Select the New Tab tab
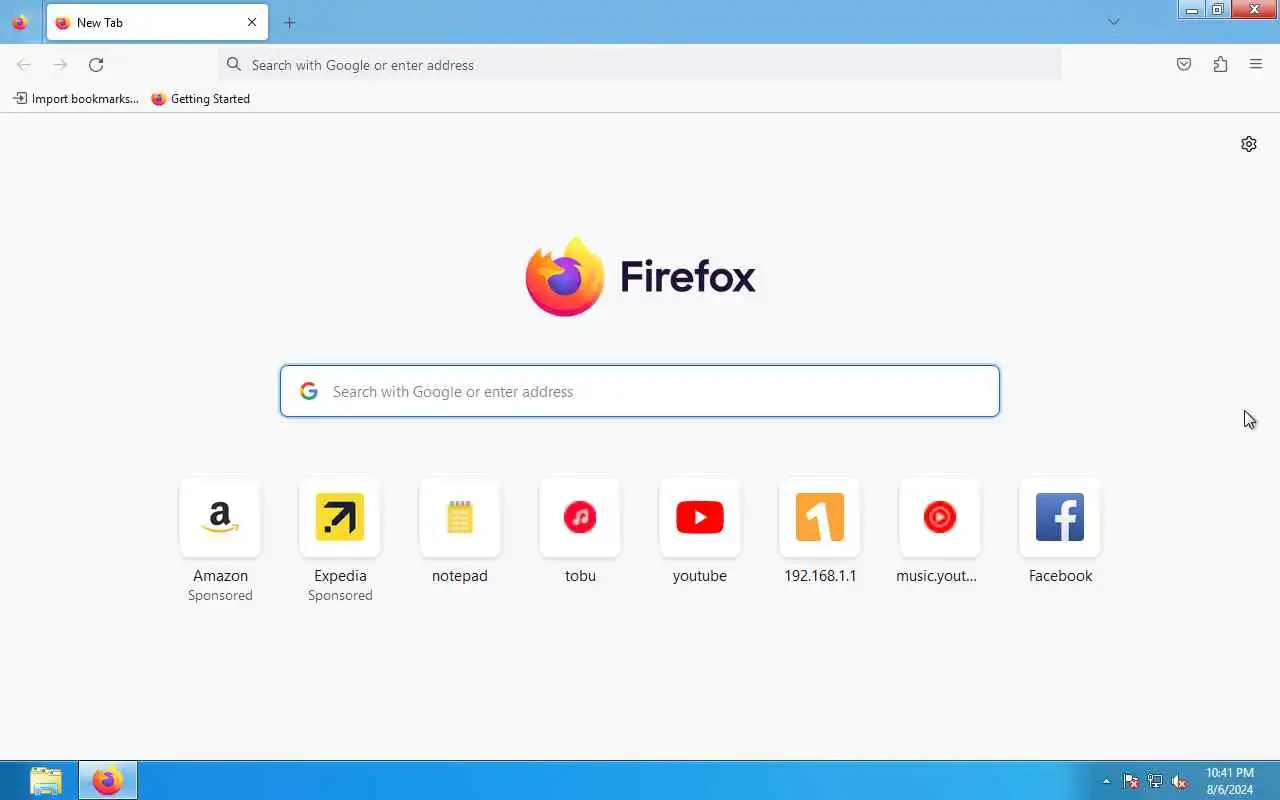1280x800 pixels. [157, 22]
